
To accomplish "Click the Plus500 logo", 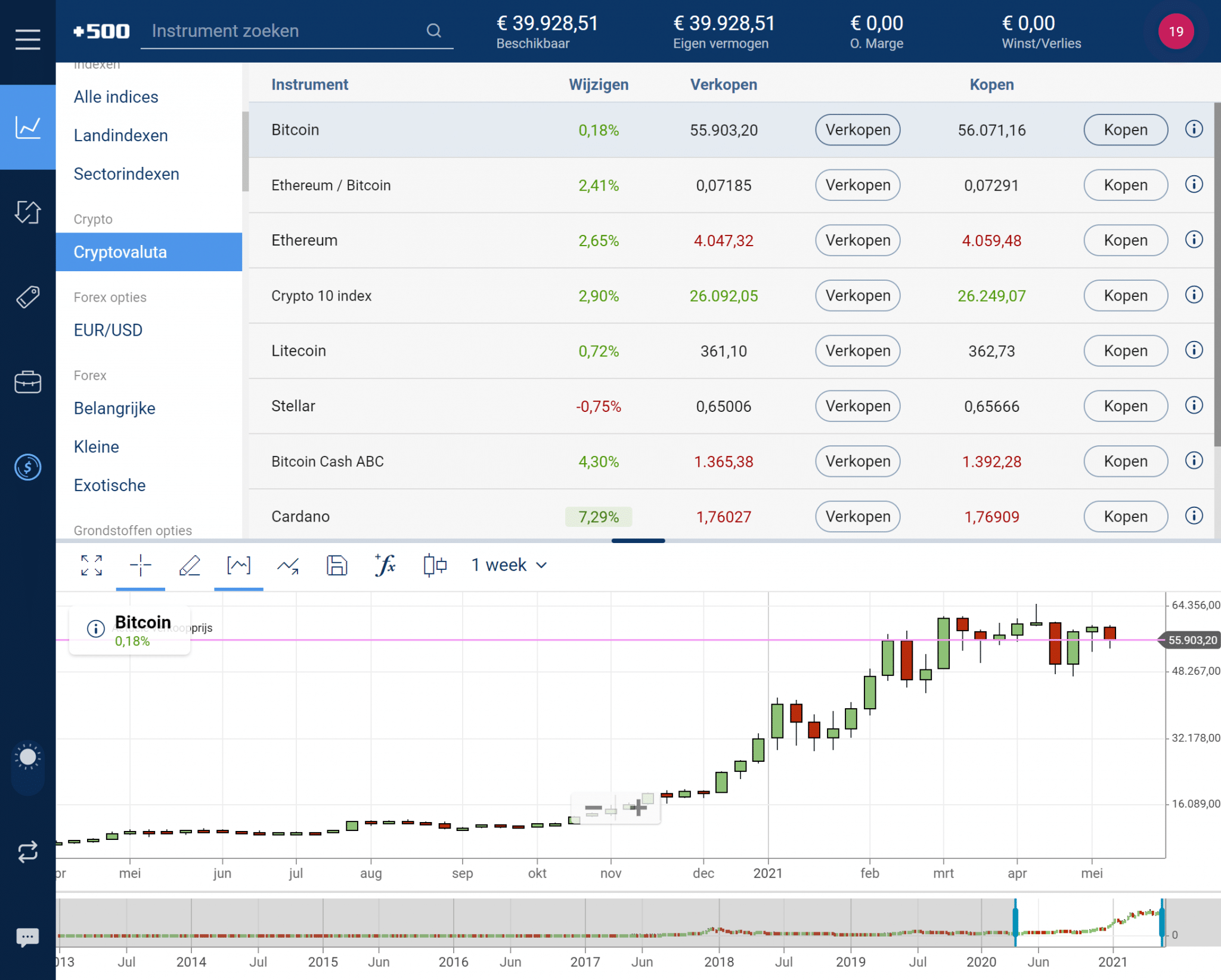I will [x=101, y=31].
